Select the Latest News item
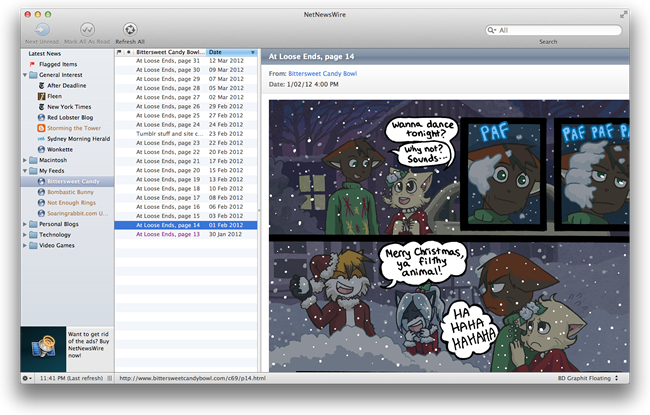The image size is (650, 415). coord(44,53)
